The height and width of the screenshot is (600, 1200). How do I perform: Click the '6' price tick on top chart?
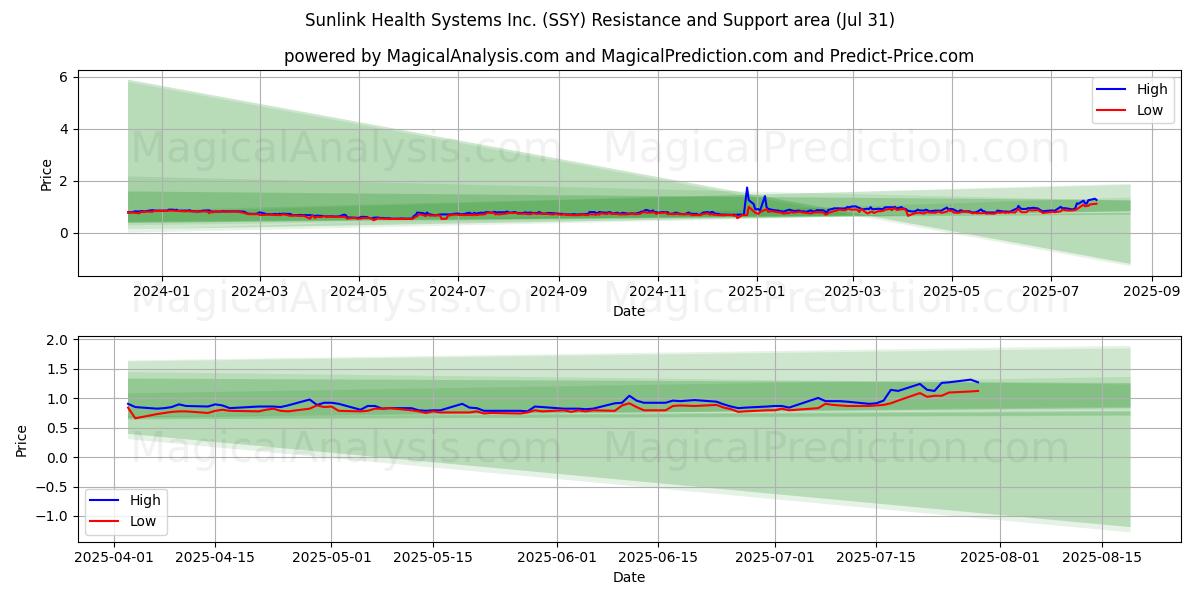pyautogui.click(x=63, y=77)
